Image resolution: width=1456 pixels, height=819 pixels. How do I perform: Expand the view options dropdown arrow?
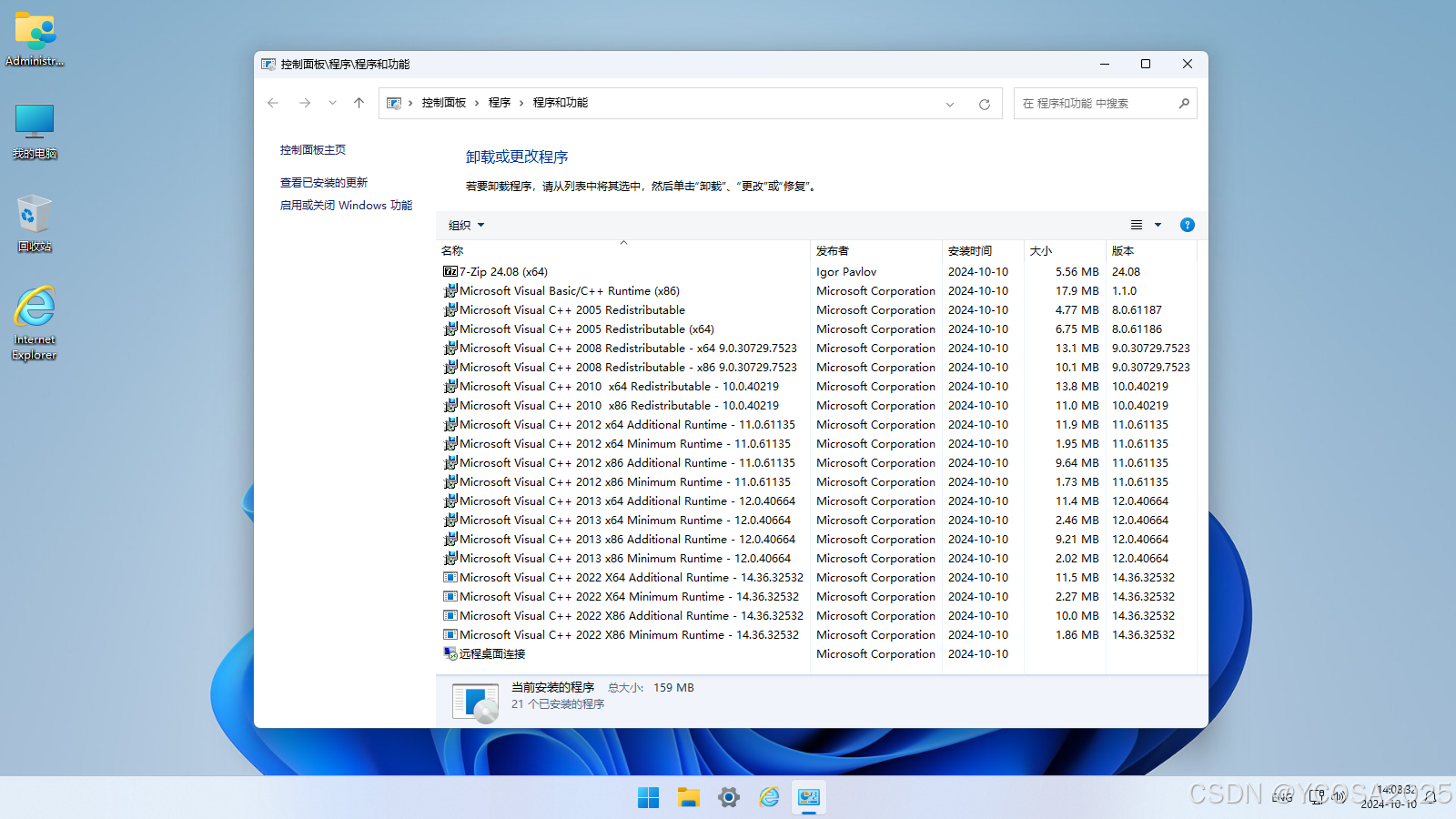(x=1158, y=225)
